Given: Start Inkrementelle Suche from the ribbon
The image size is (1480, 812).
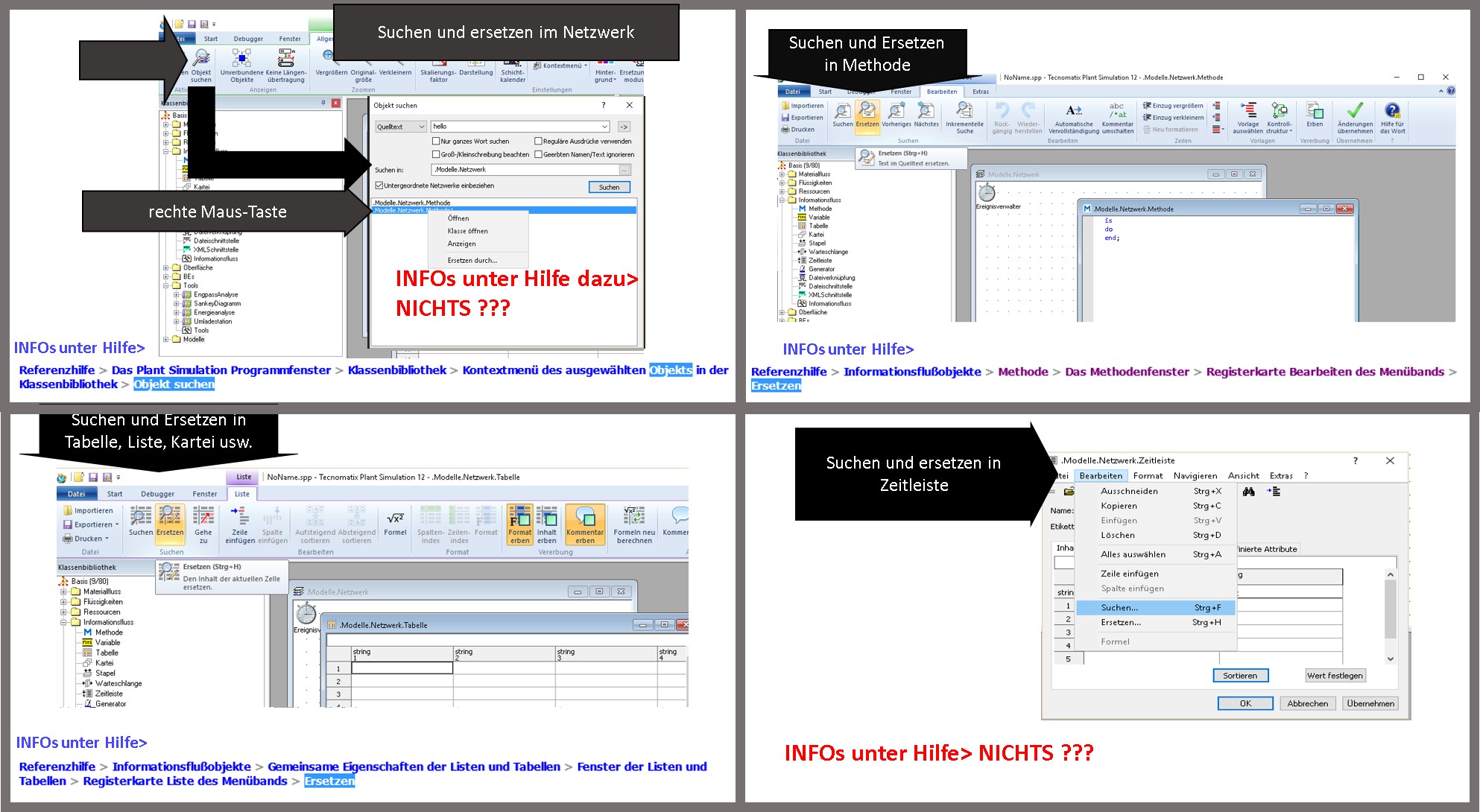Looking at the screenshot, I should coord(964,118).
